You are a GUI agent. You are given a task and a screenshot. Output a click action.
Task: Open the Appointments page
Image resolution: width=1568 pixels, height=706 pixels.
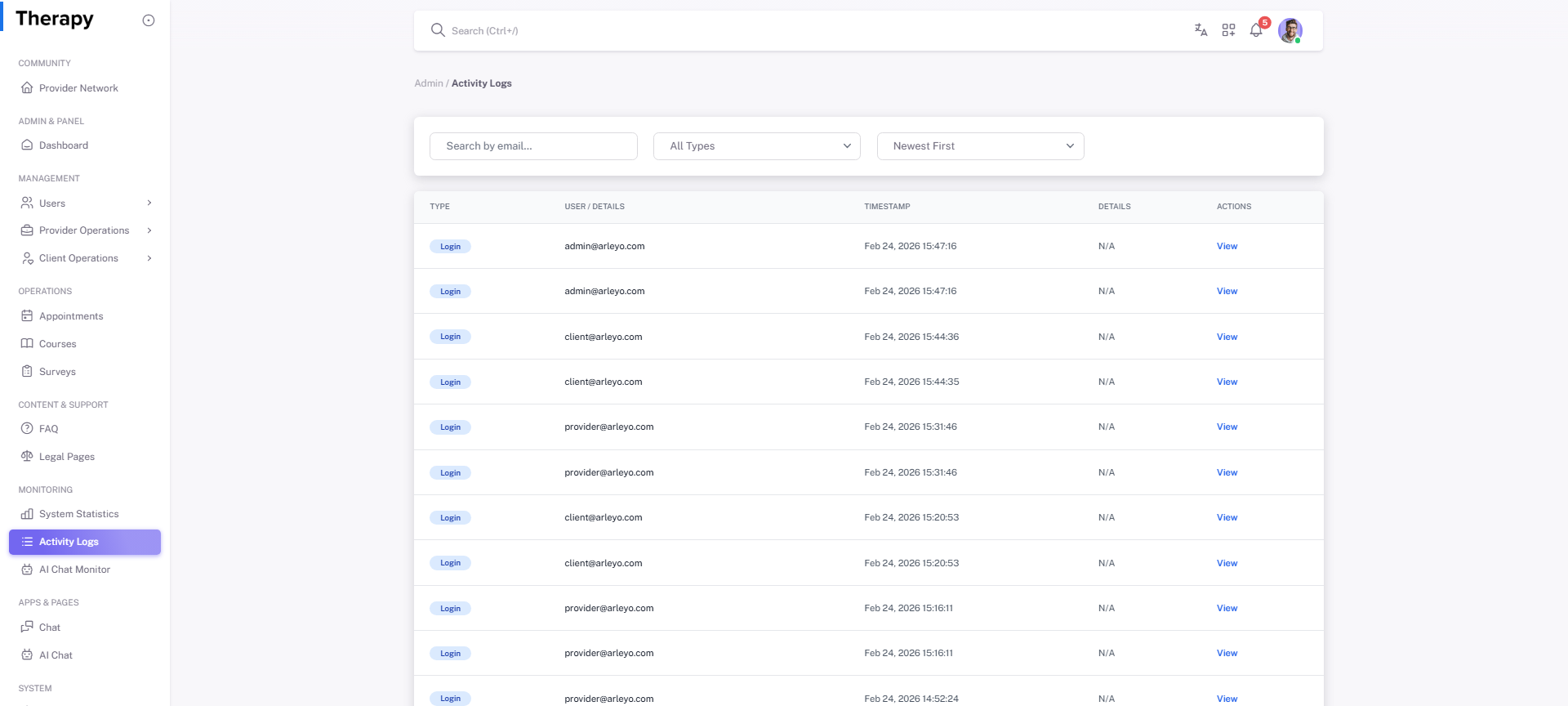click(x=71, y=316)
